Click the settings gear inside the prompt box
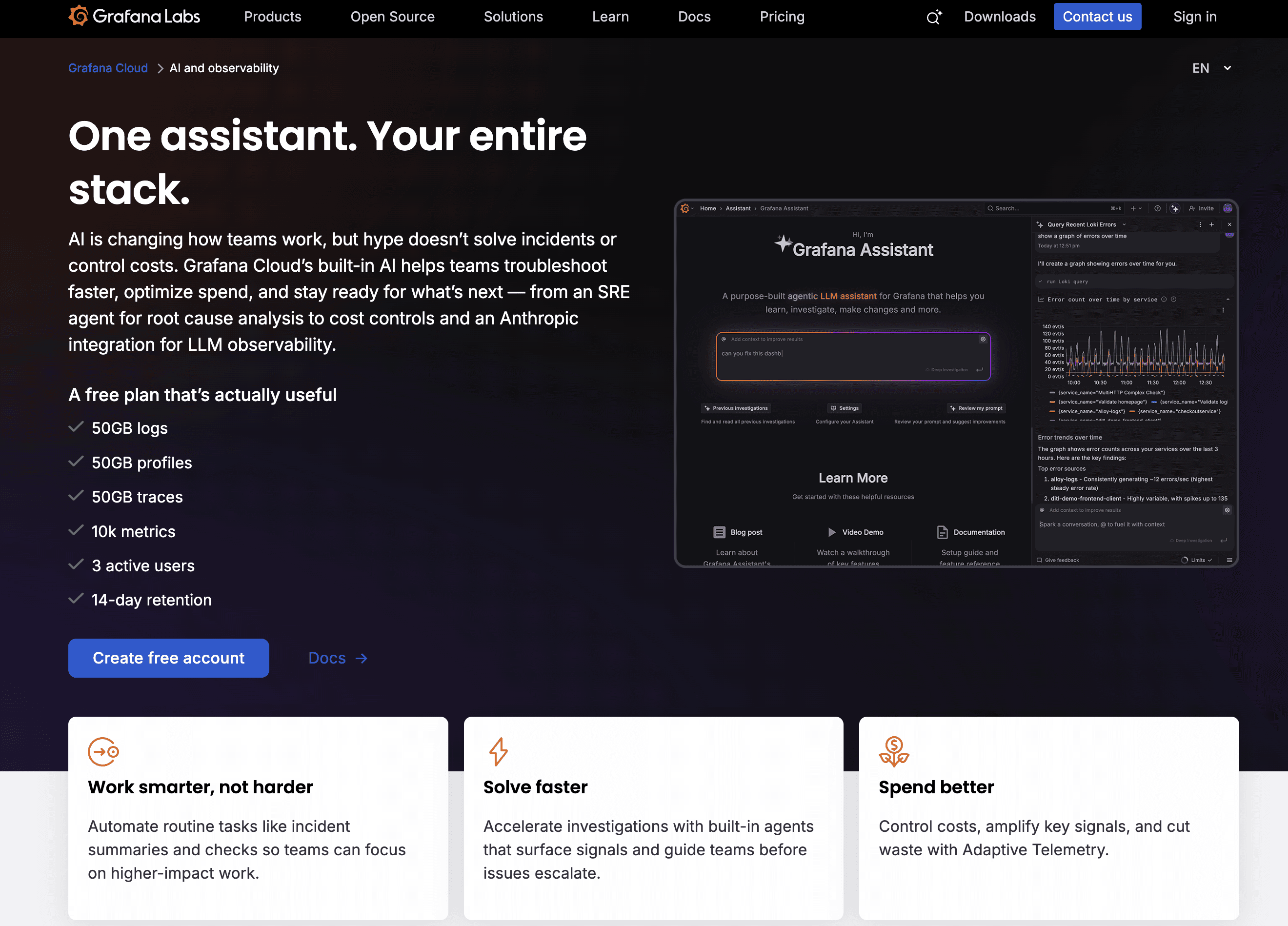The height and width of the screenshot is (926, 1288). point(983,340)
